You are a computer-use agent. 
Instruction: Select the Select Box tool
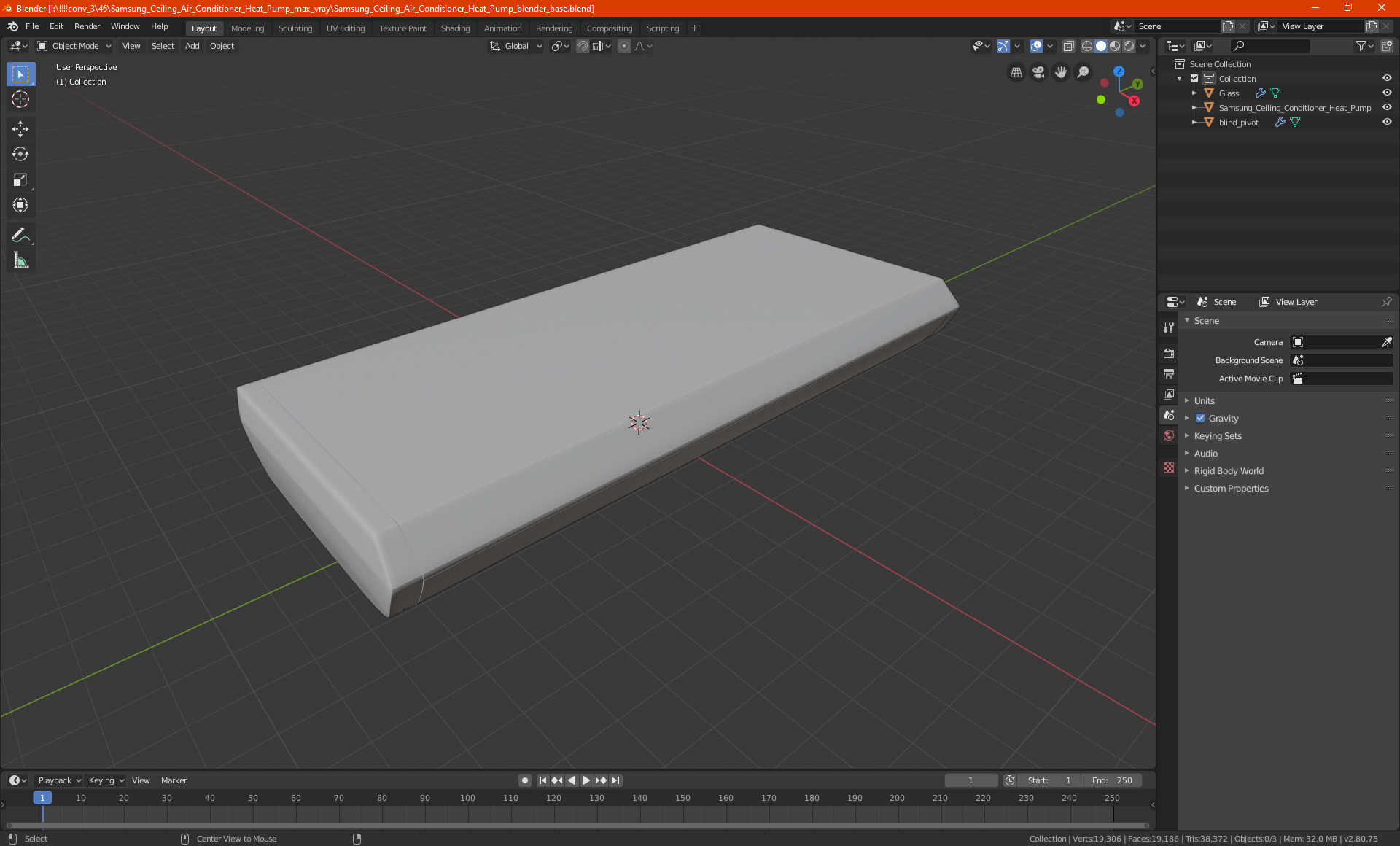(x=20, y=74)
